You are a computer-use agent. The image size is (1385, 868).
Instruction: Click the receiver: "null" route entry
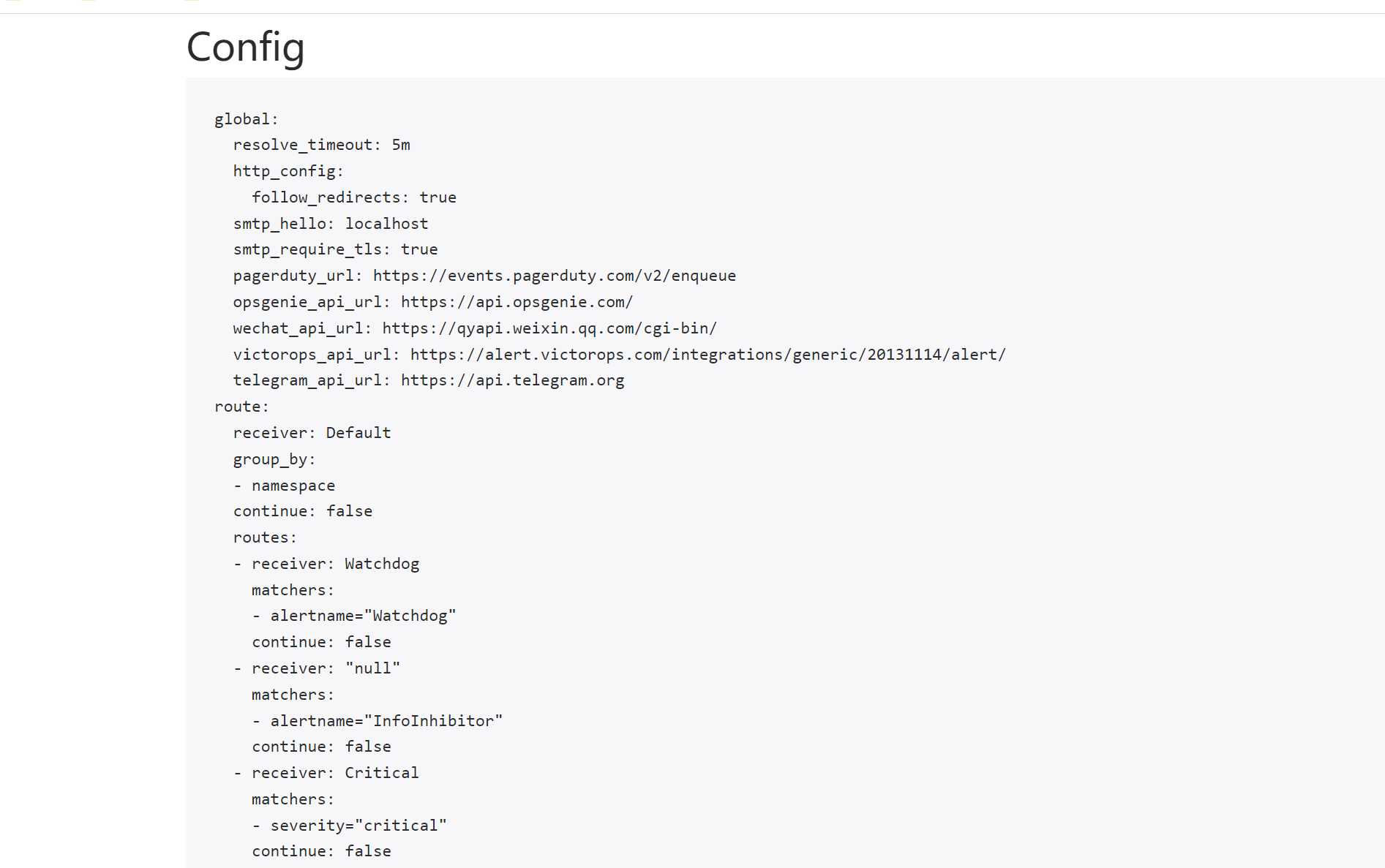pyautogui.click(x=326, y=668)
